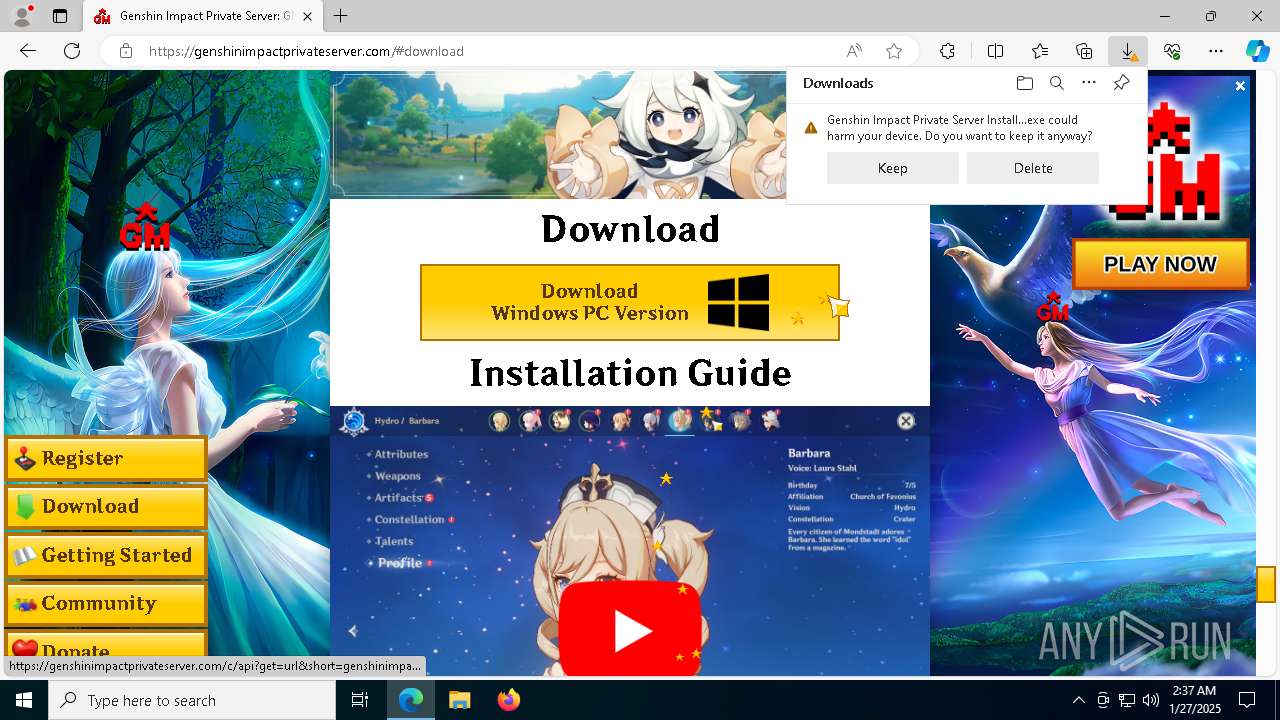The height and width of the screenshot is (720, 1280).
Task: Open tab actions menu
Action: pos(60,16)
